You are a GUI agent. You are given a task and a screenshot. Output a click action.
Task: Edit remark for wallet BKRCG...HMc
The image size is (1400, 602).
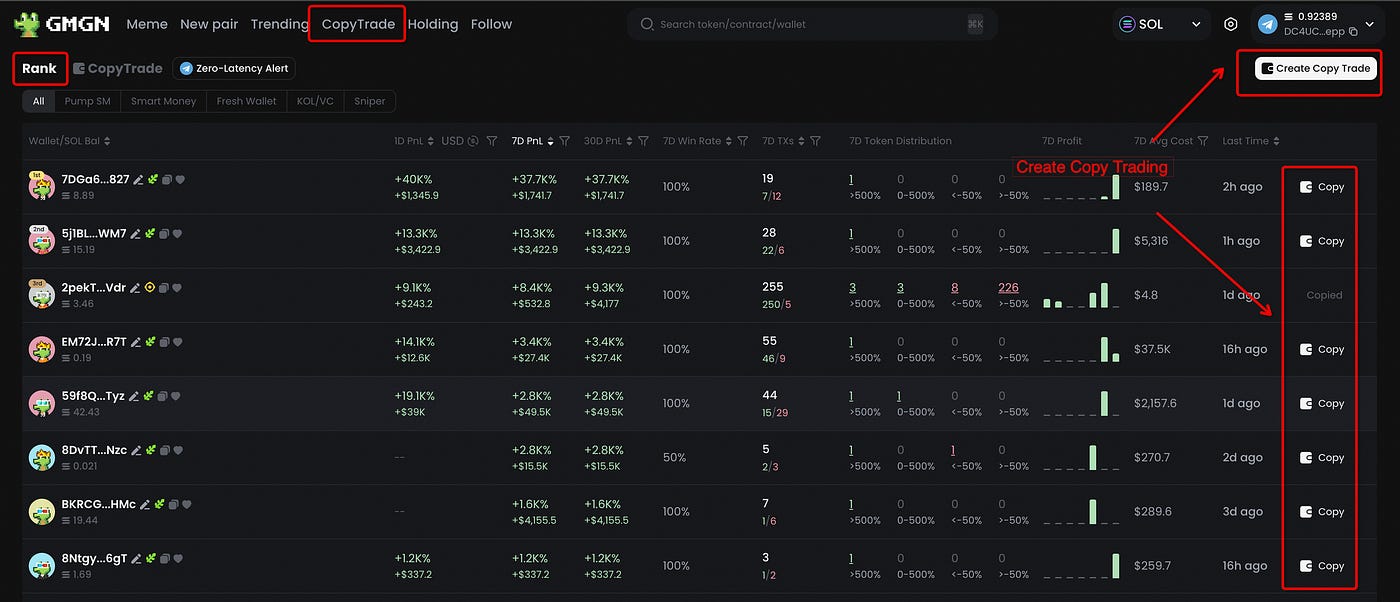click(x=145, y=504)
